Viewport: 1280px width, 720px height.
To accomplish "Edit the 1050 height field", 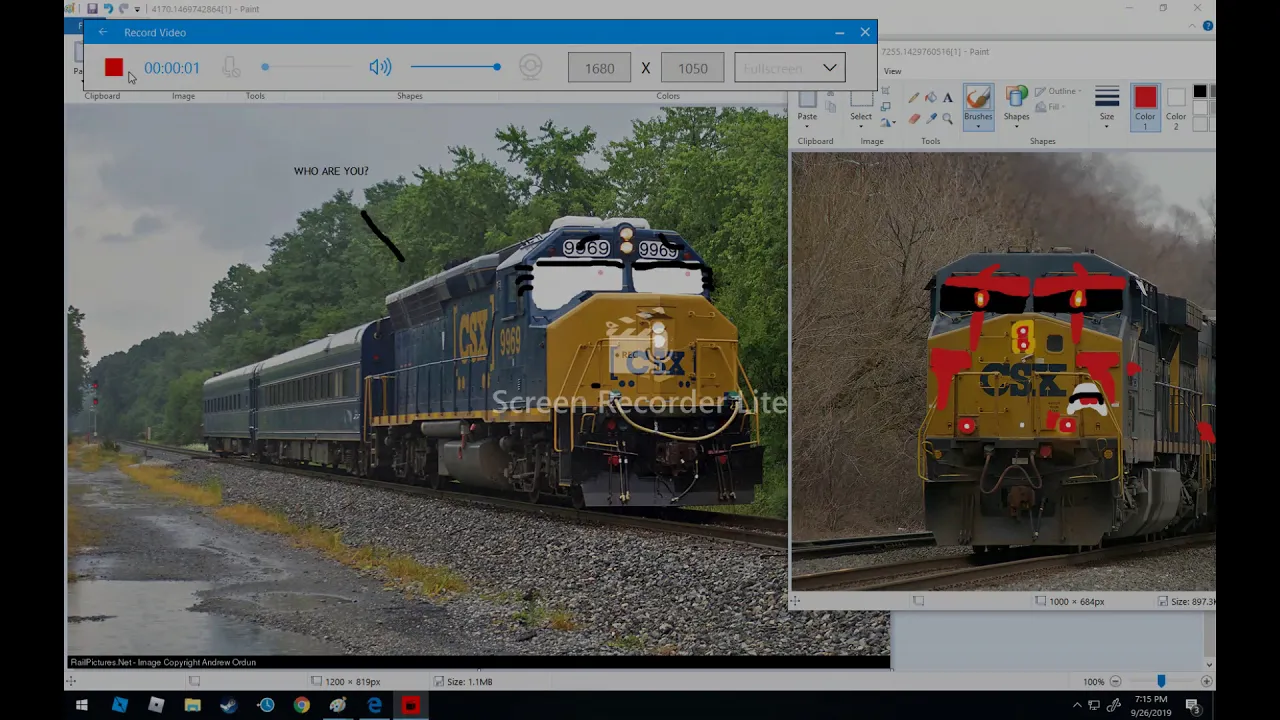I will pos(692,68).
